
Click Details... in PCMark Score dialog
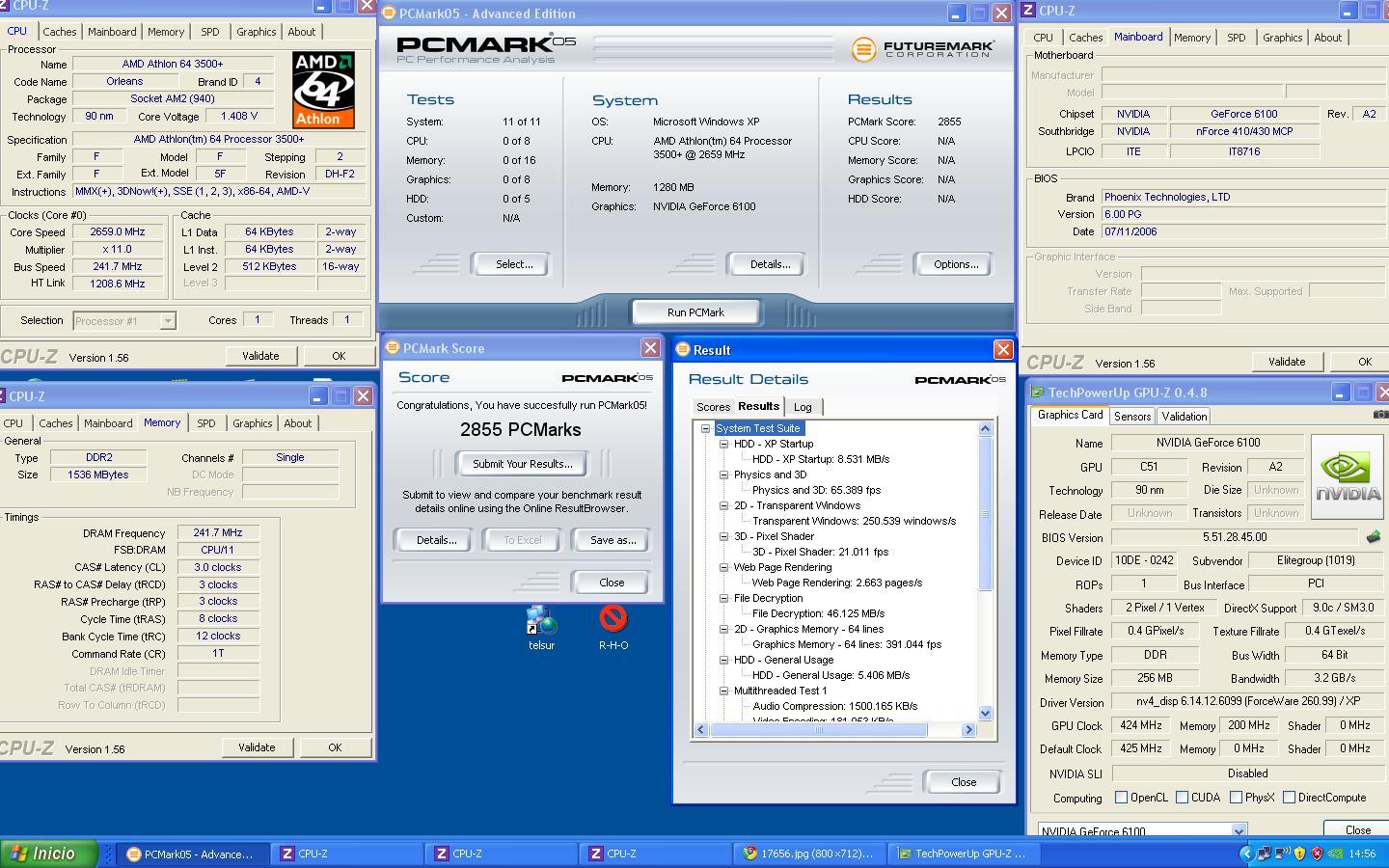coord(436,540)
